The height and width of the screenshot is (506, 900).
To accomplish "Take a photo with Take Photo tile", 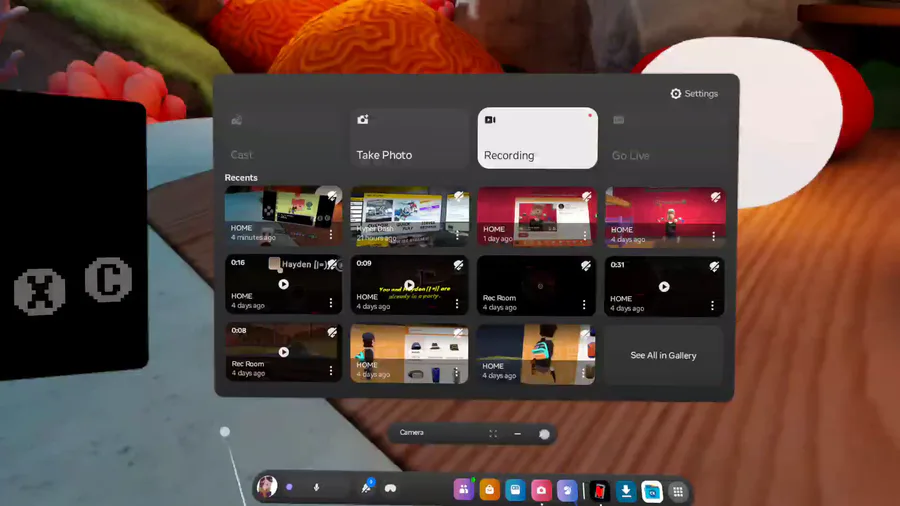I will click(410, 138).
